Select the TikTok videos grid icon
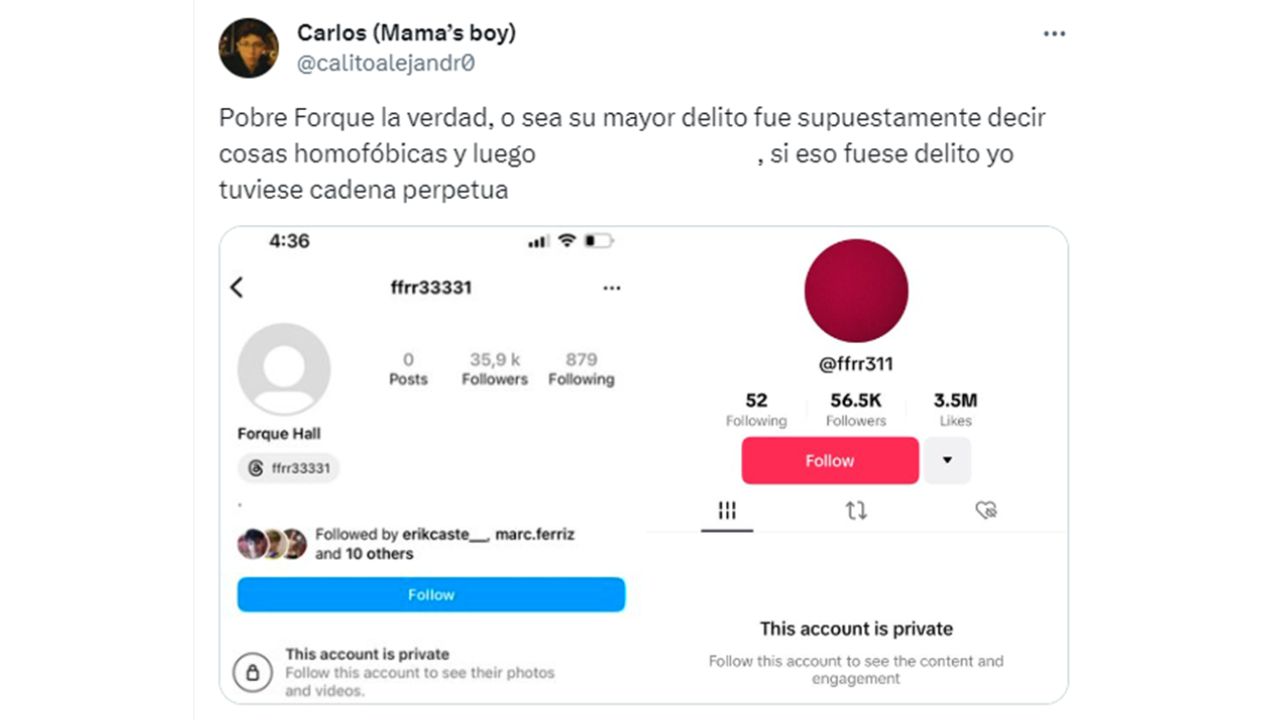1280x720 pixels. pyautogui.click(x=726, y=510)
